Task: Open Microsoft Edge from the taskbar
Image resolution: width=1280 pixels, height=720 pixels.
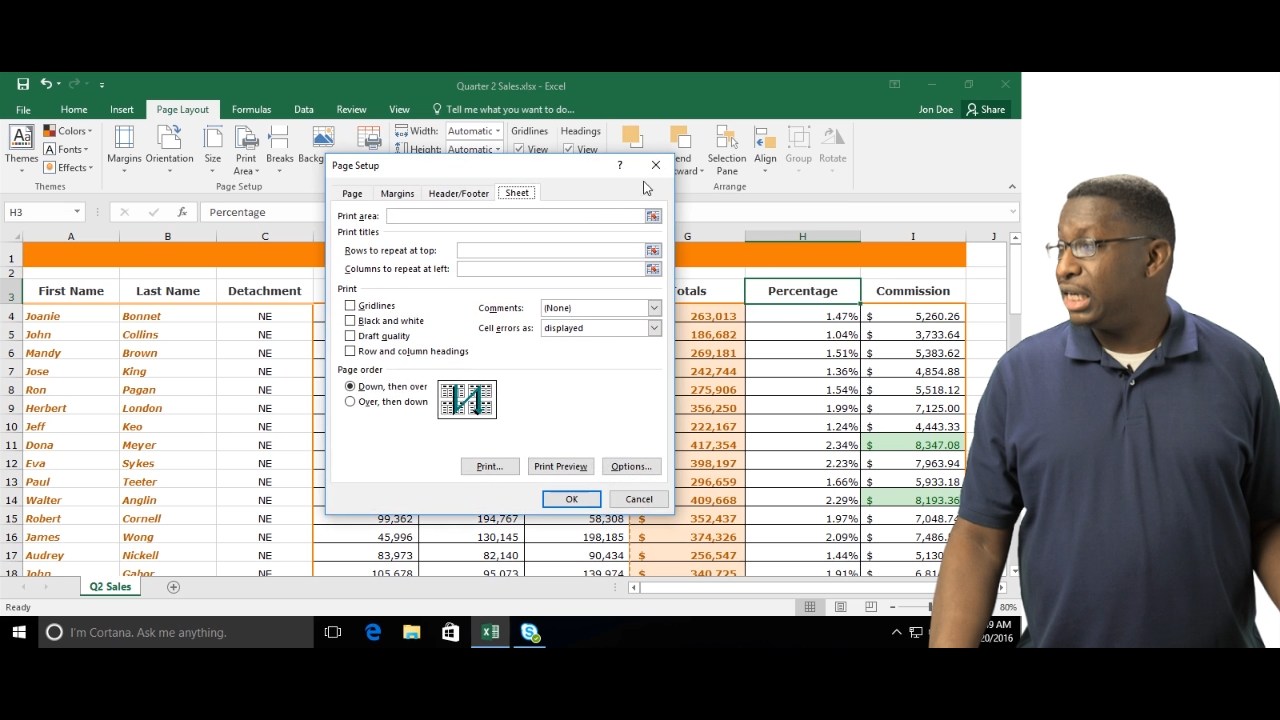Action: [373, 632]
